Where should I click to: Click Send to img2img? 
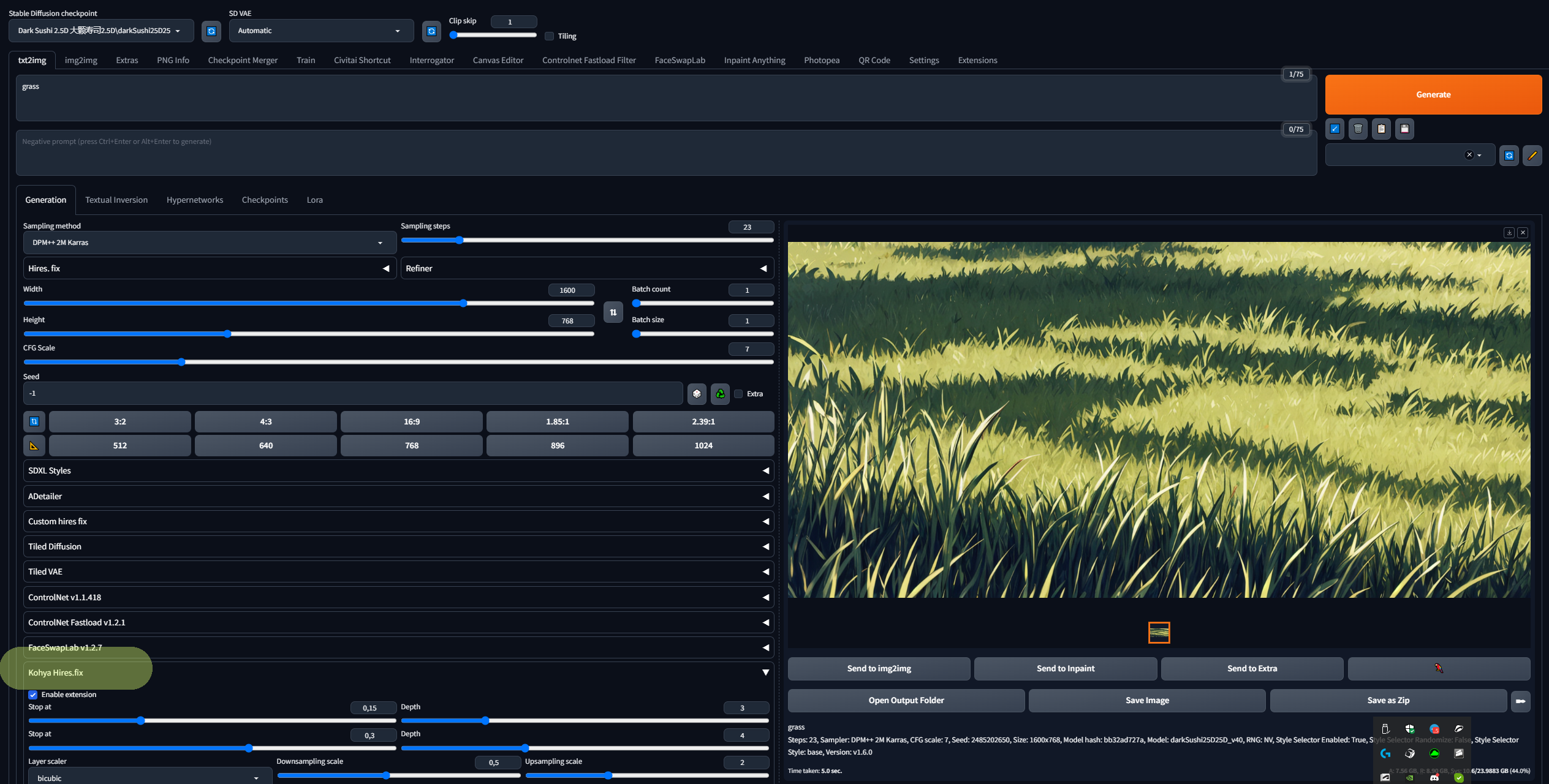pyautogui.click(x=879, y=668)
